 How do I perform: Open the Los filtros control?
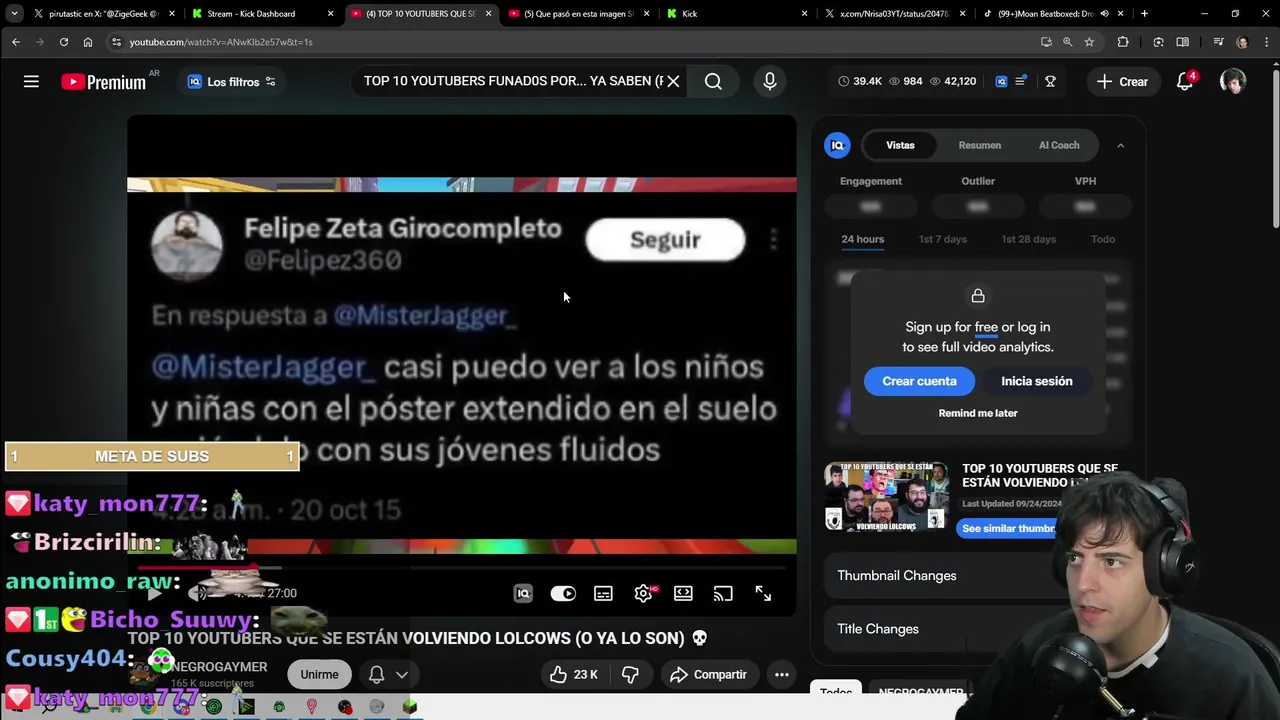232,82
